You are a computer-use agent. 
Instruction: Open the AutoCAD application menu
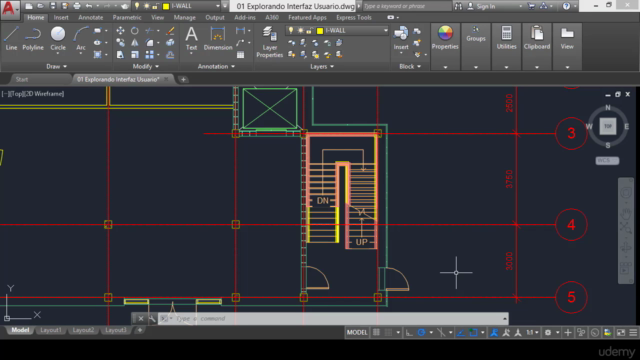coord(9,9)
